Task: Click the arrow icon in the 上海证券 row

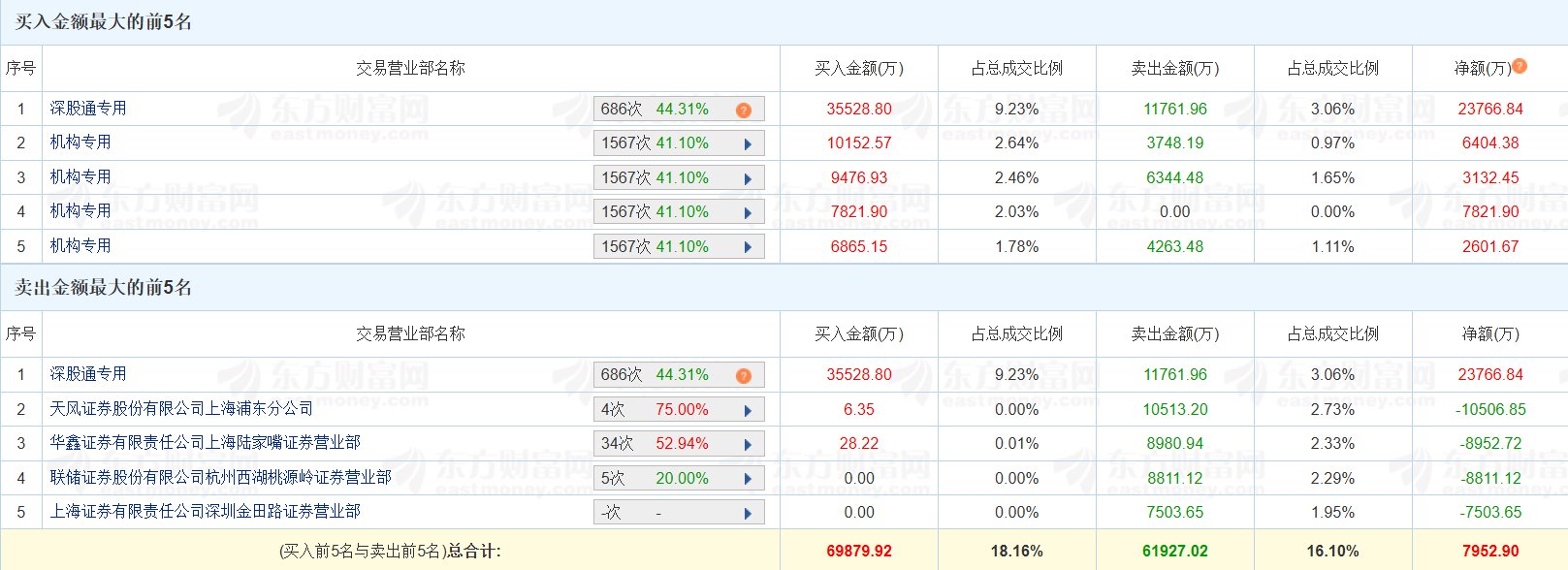Action: click(748, 513)
